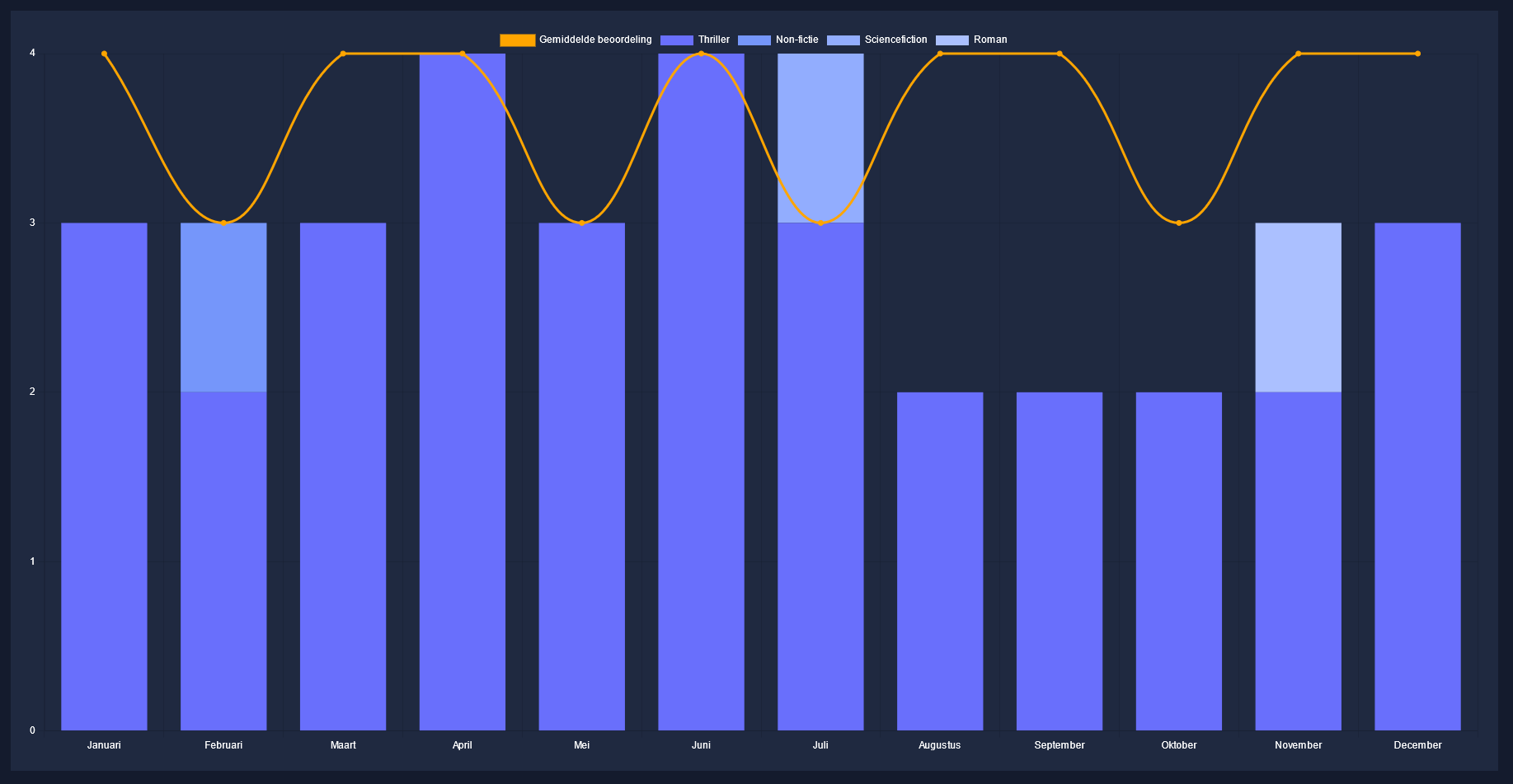
Task: Click the Augustus axis label
Action: click(940, 745)
